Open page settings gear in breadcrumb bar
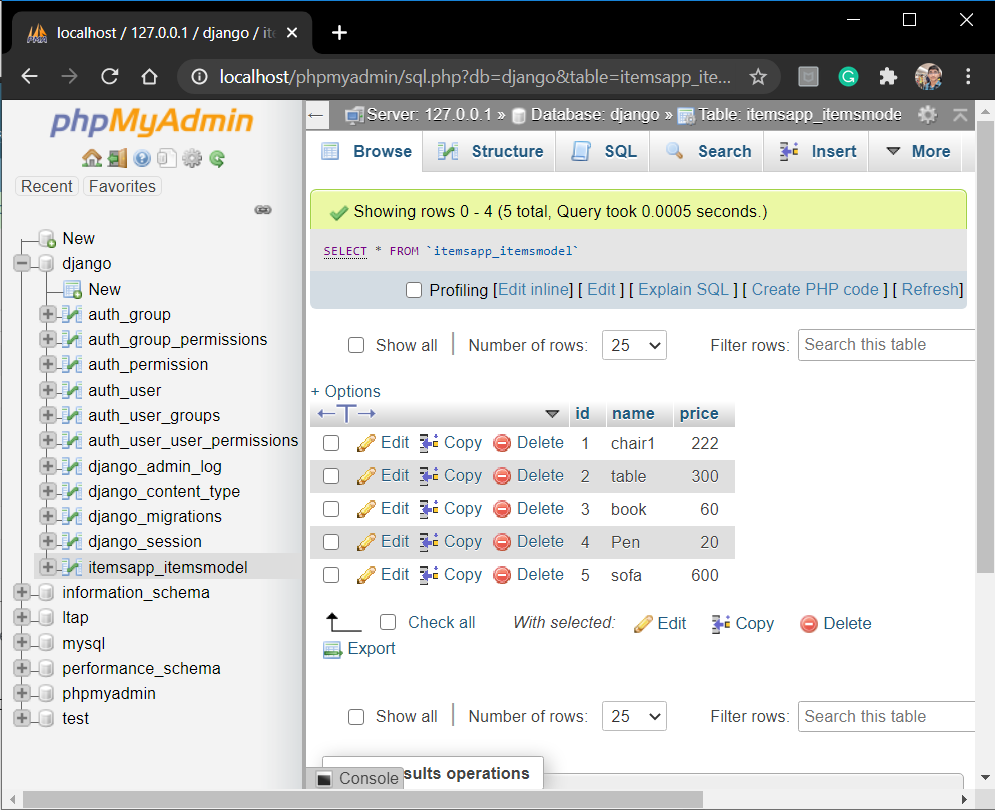The width and height of the screenshot is (995, 810). click(x=927, y=115)
